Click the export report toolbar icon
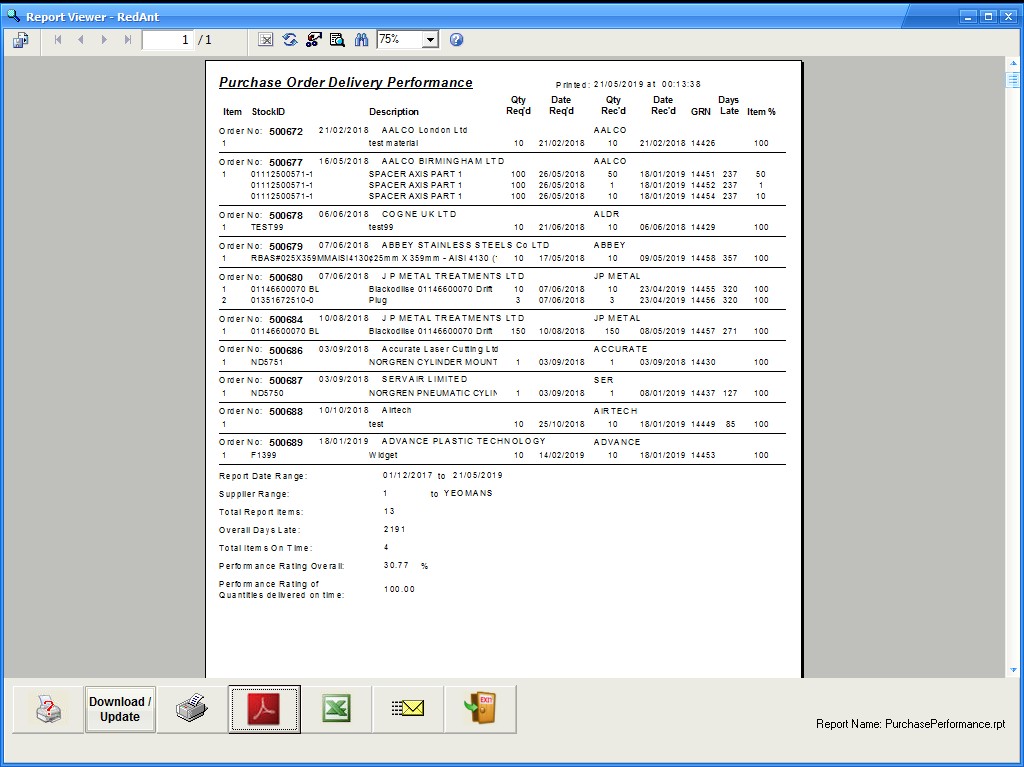This screenshot has width=1024, height=767. (20, 40)
